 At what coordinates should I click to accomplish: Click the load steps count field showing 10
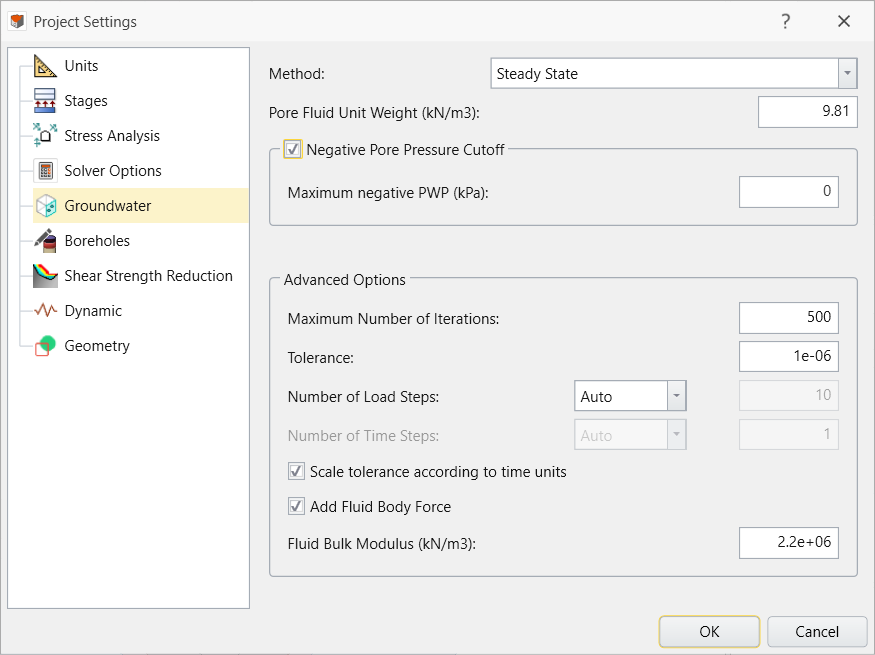coord(789,396)
